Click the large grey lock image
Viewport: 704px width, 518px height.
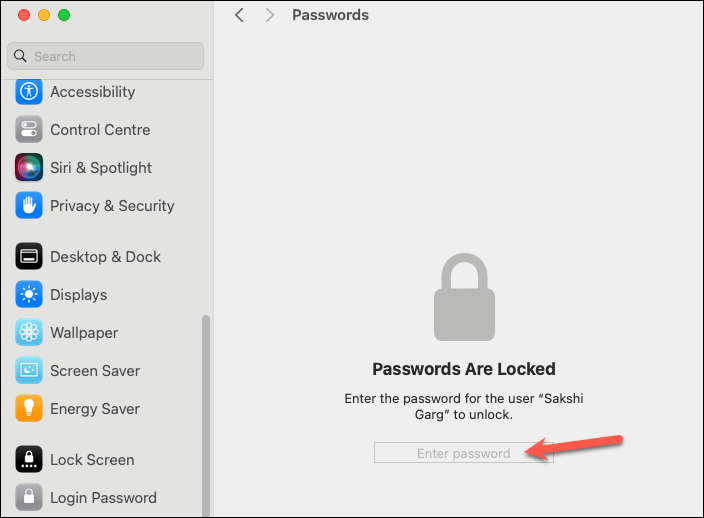[x=464, y=297]
